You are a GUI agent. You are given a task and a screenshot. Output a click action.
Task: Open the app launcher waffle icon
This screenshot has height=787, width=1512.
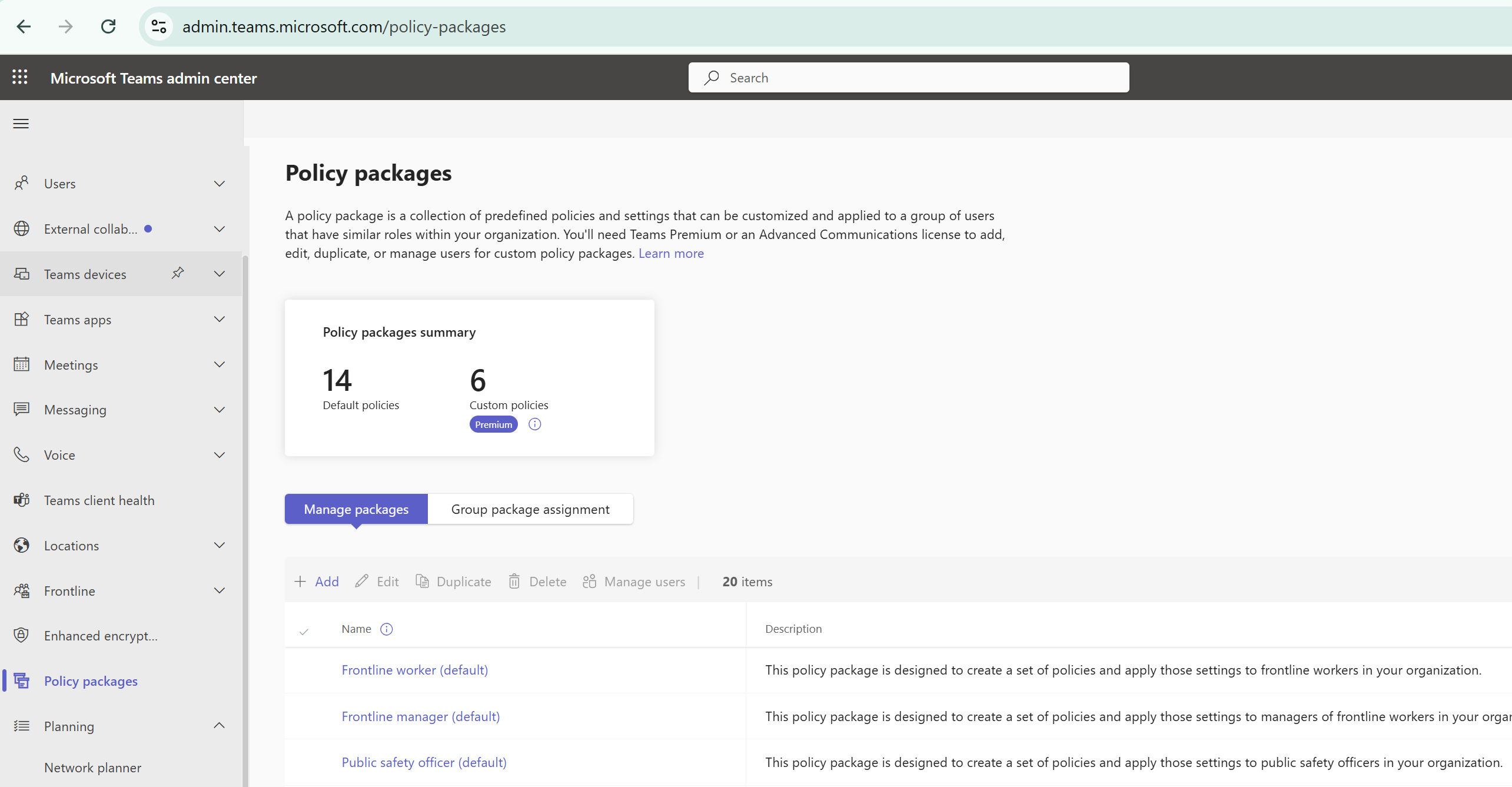click(20, 77)
